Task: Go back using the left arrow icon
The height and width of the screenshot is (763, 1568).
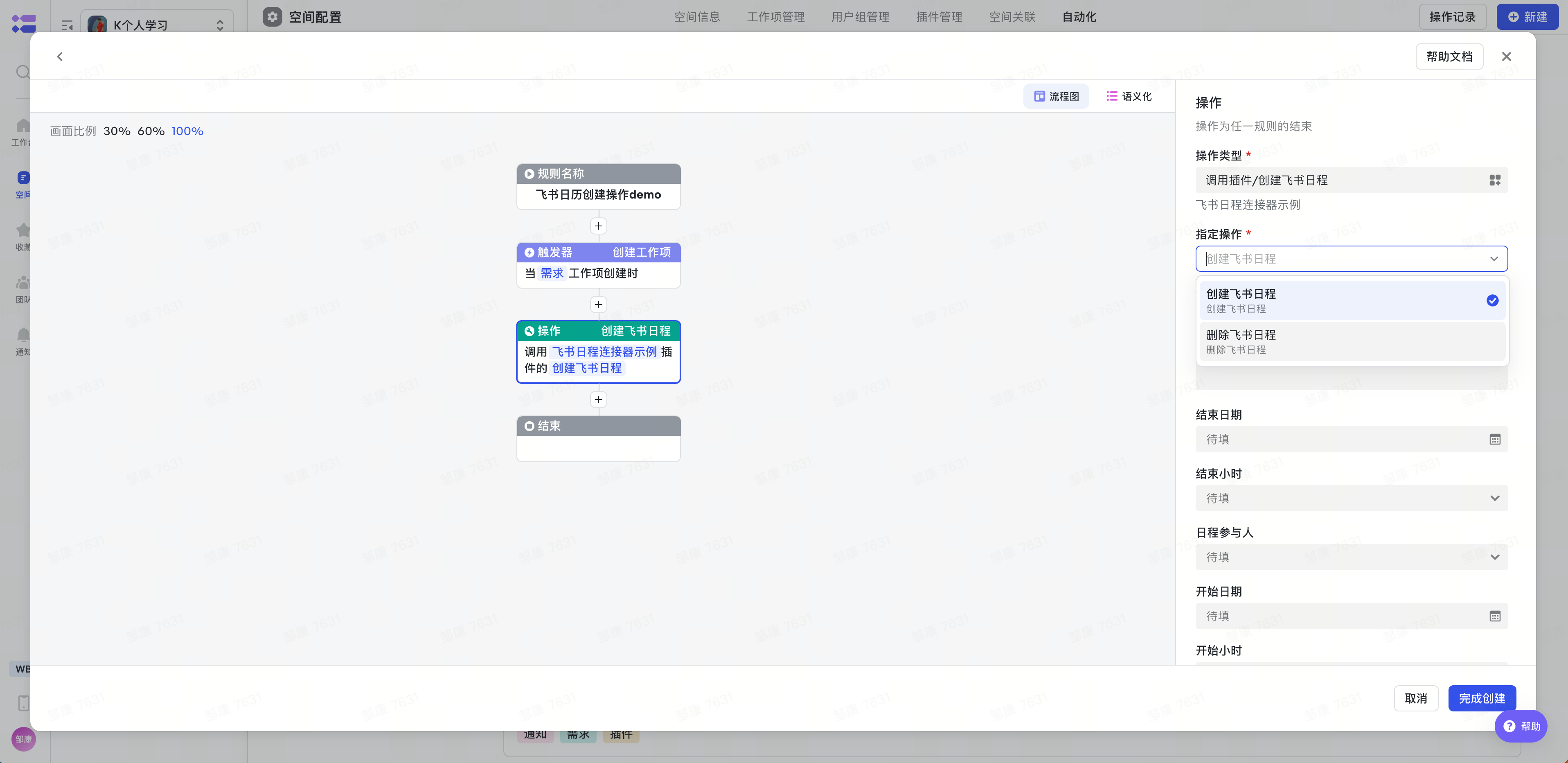Action: click(60, 56)
